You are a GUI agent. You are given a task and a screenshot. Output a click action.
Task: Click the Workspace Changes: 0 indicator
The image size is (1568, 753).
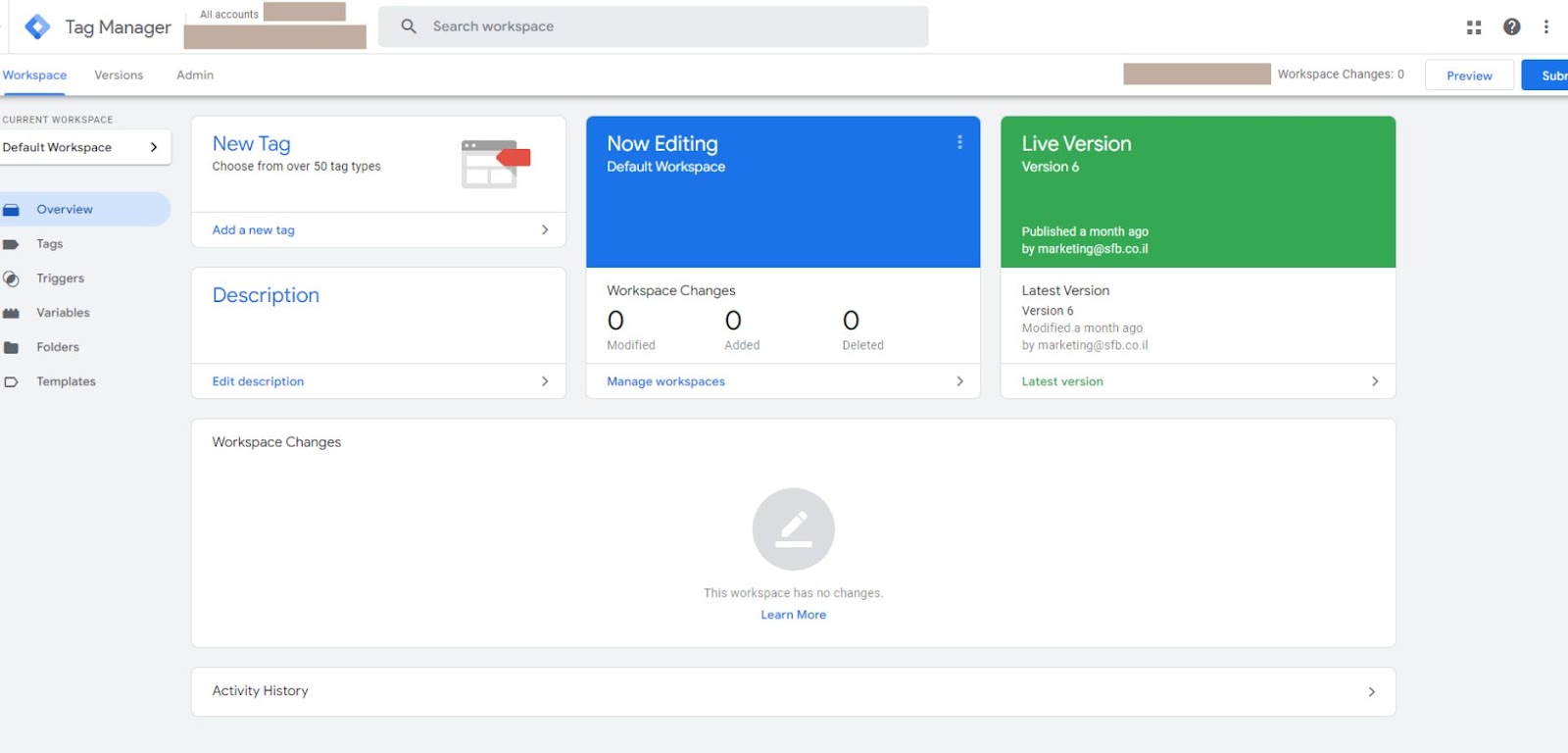click(1341, 75)
